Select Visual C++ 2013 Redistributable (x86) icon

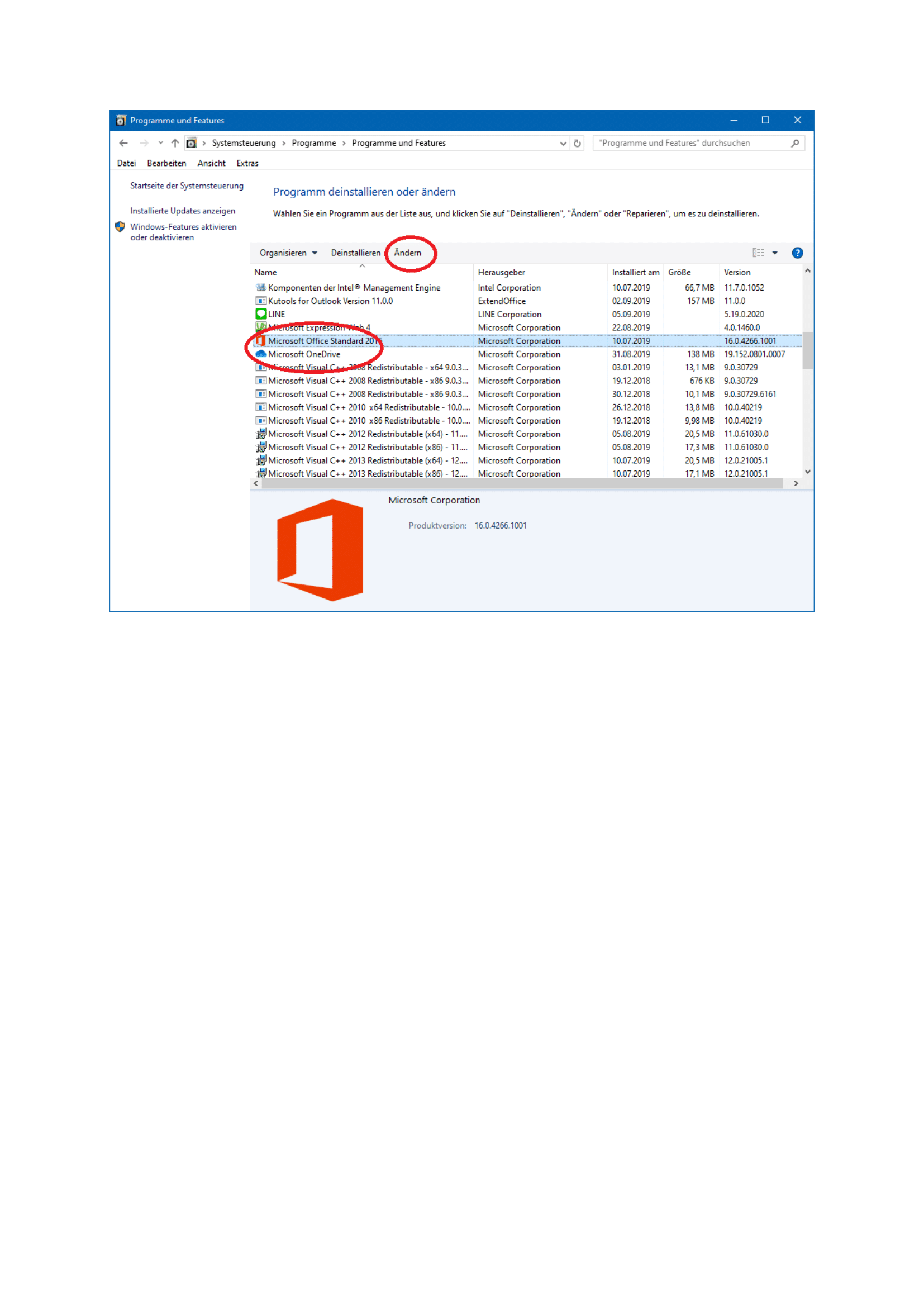point(260,473)
